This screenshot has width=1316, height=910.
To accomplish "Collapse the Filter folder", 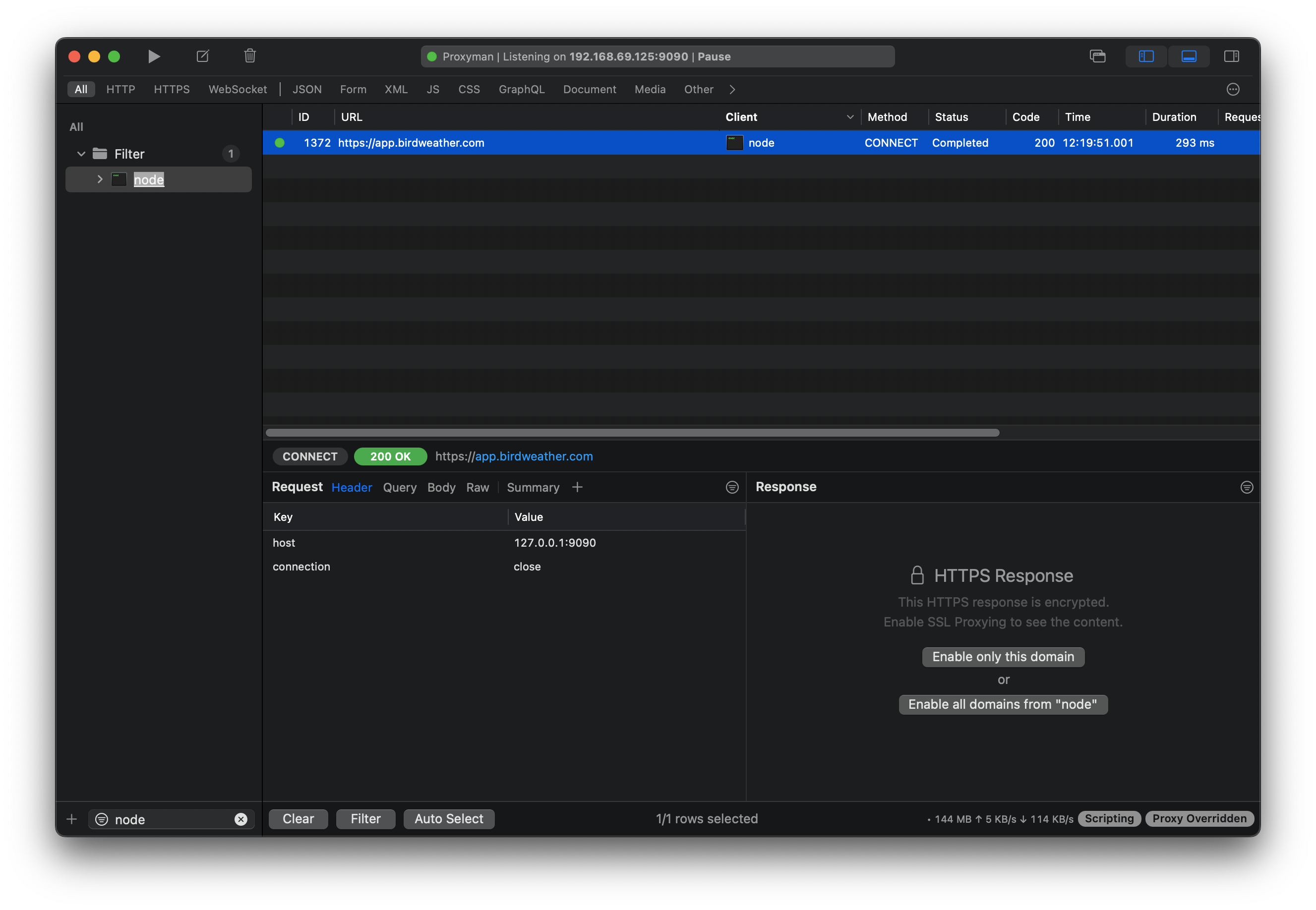I will click(x=81, y=154).
